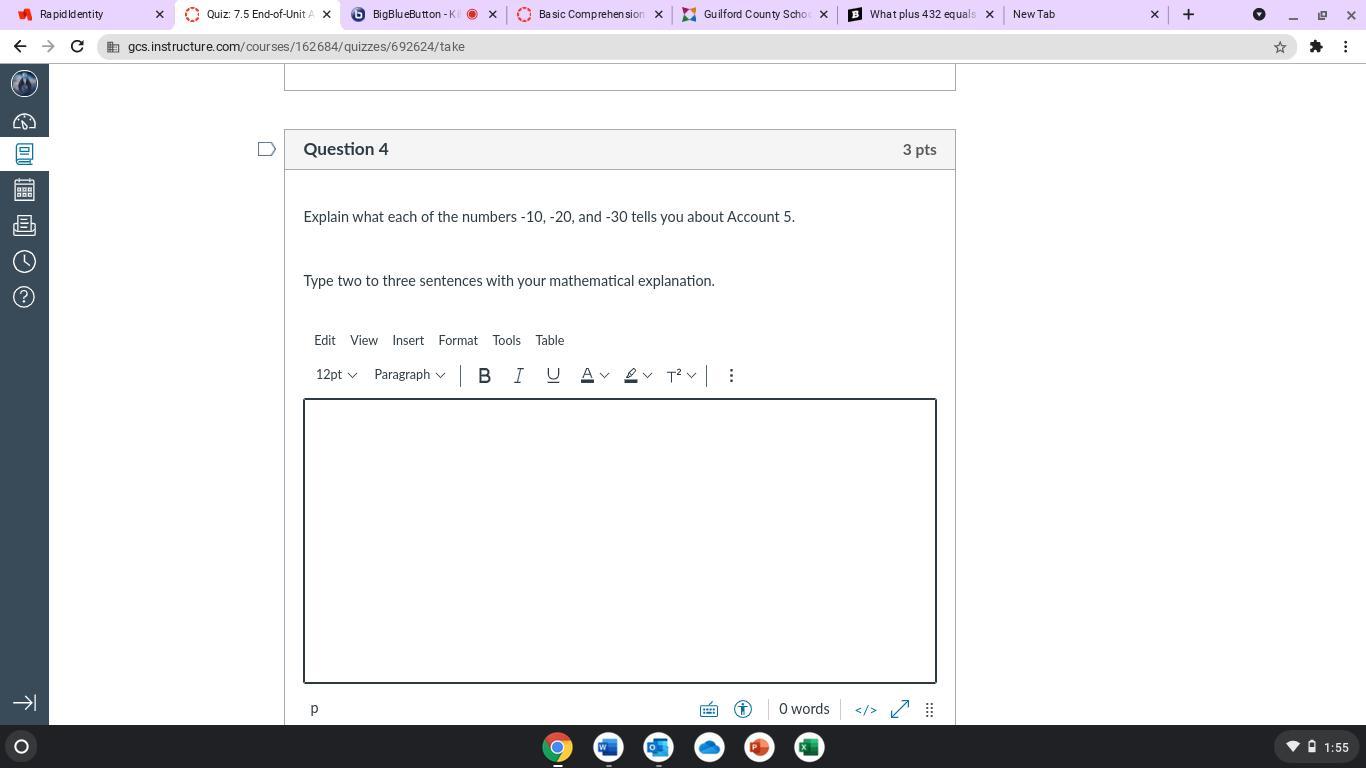Switch to Guilford County Schools tab
The image size is (1366, 768).
coord(755,14)
